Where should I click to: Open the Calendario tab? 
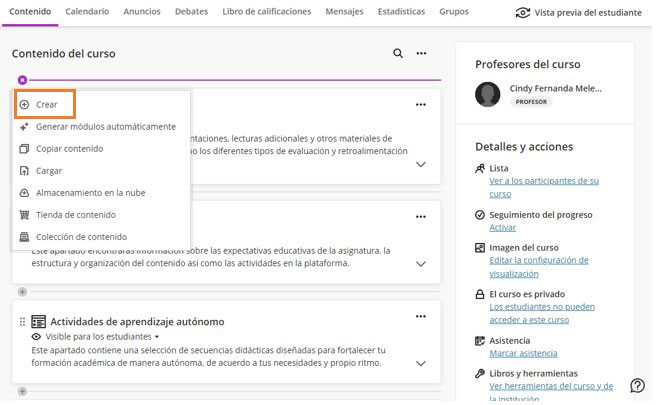87,12
